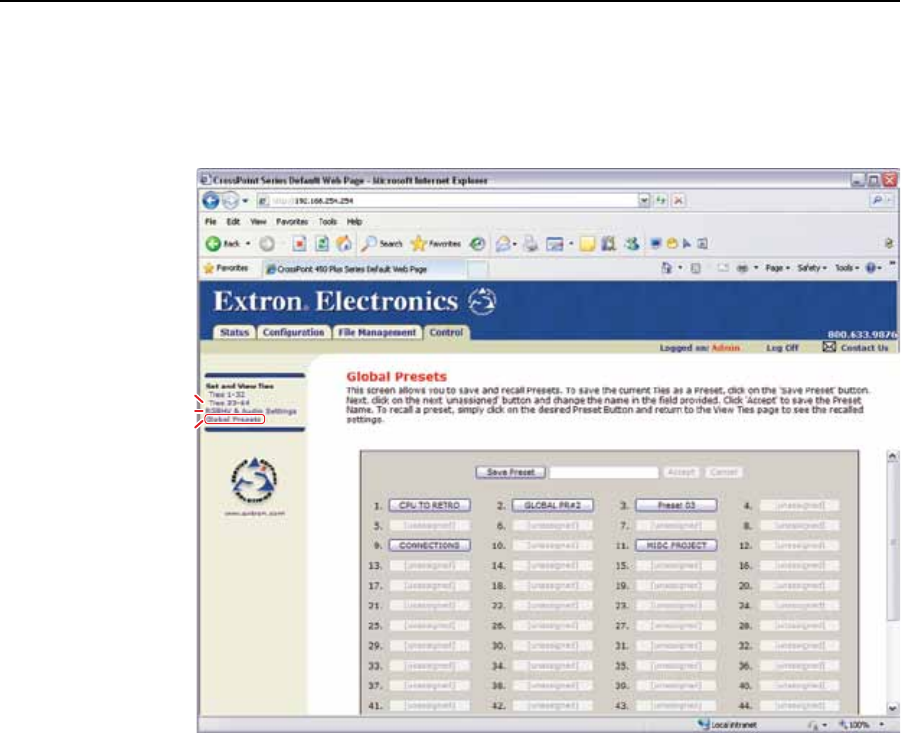Open the address bar dropdown arrow

point(645,201)
